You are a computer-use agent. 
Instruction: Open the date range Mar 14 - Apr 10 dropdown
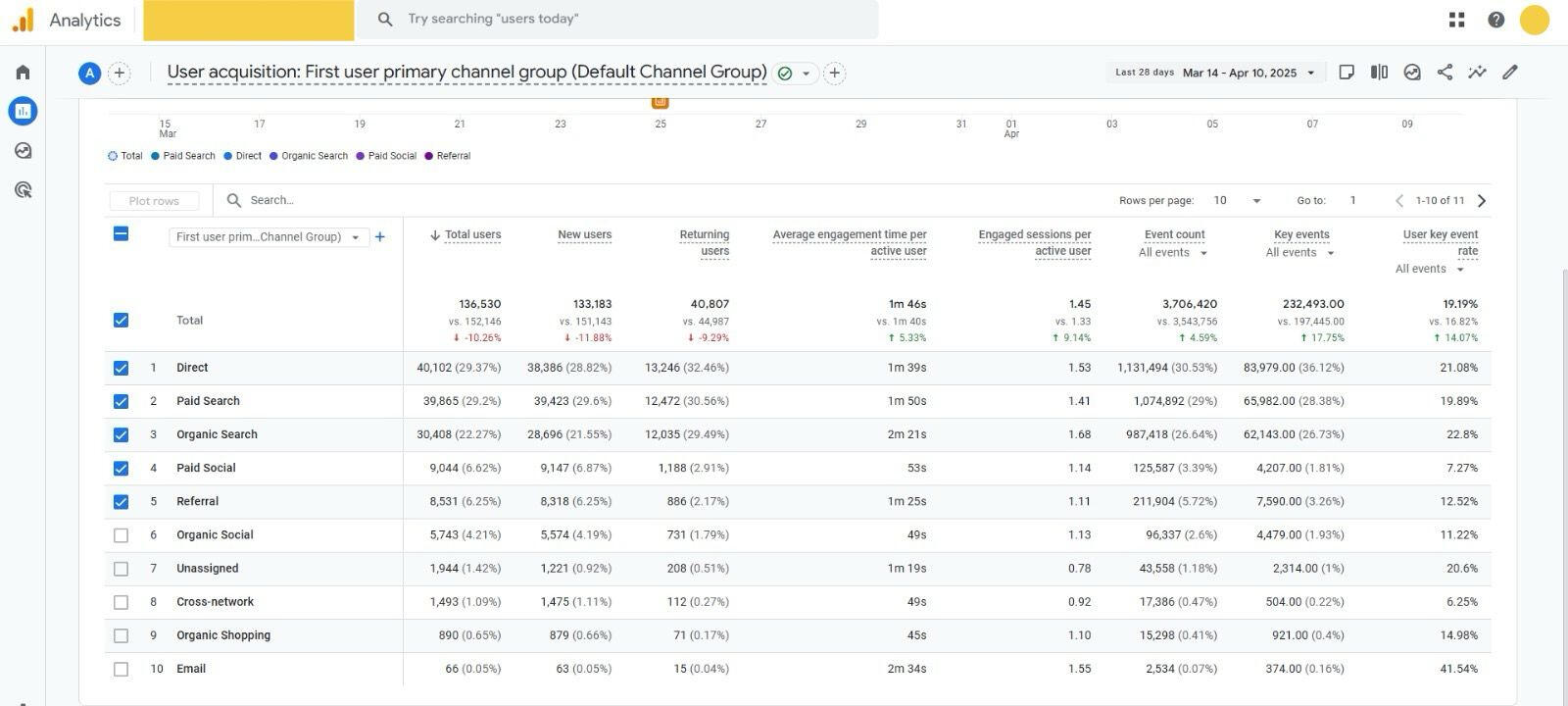click(x=1248, y=73)
